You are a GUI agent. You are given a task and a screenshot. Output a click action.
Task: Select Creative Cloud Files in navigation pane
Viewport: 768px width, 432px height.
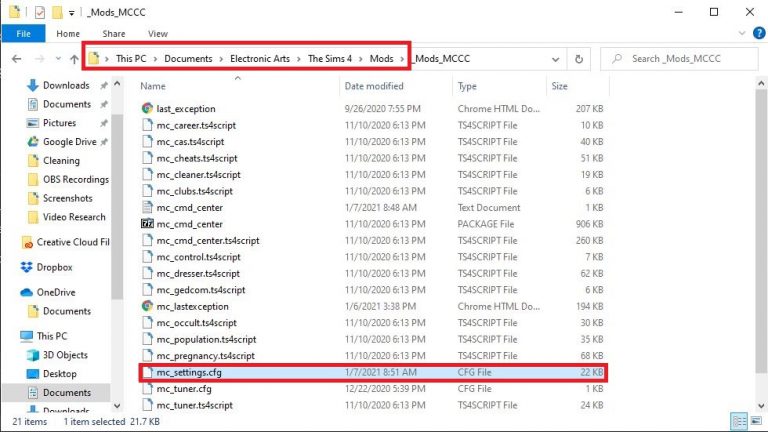click(72, 242)
